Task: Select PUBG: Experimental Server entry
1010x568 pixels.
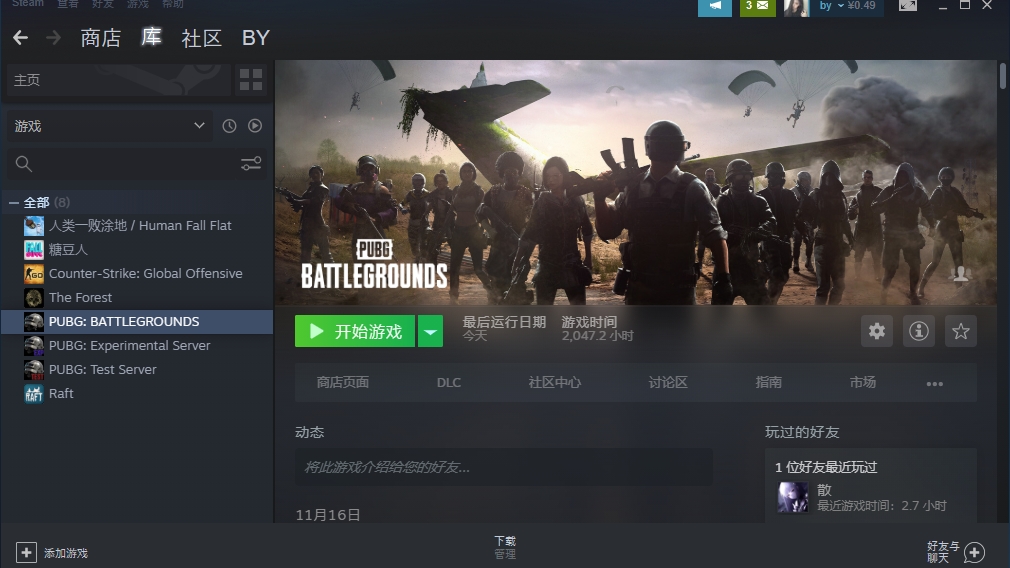Action: pyautogui.click(x=137, y=346)
